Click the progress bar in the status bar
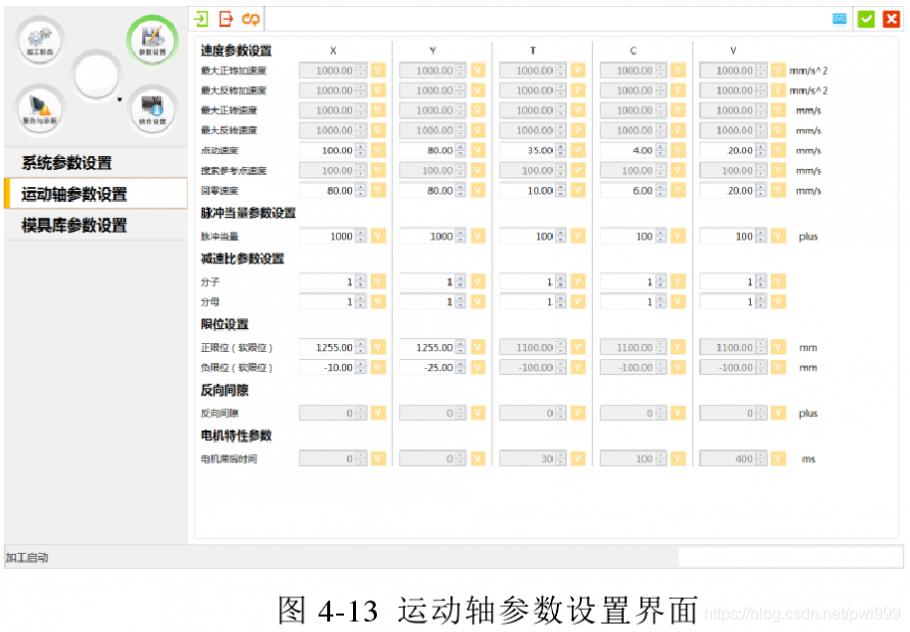This screenshot has width=910, height=632. 790,557
